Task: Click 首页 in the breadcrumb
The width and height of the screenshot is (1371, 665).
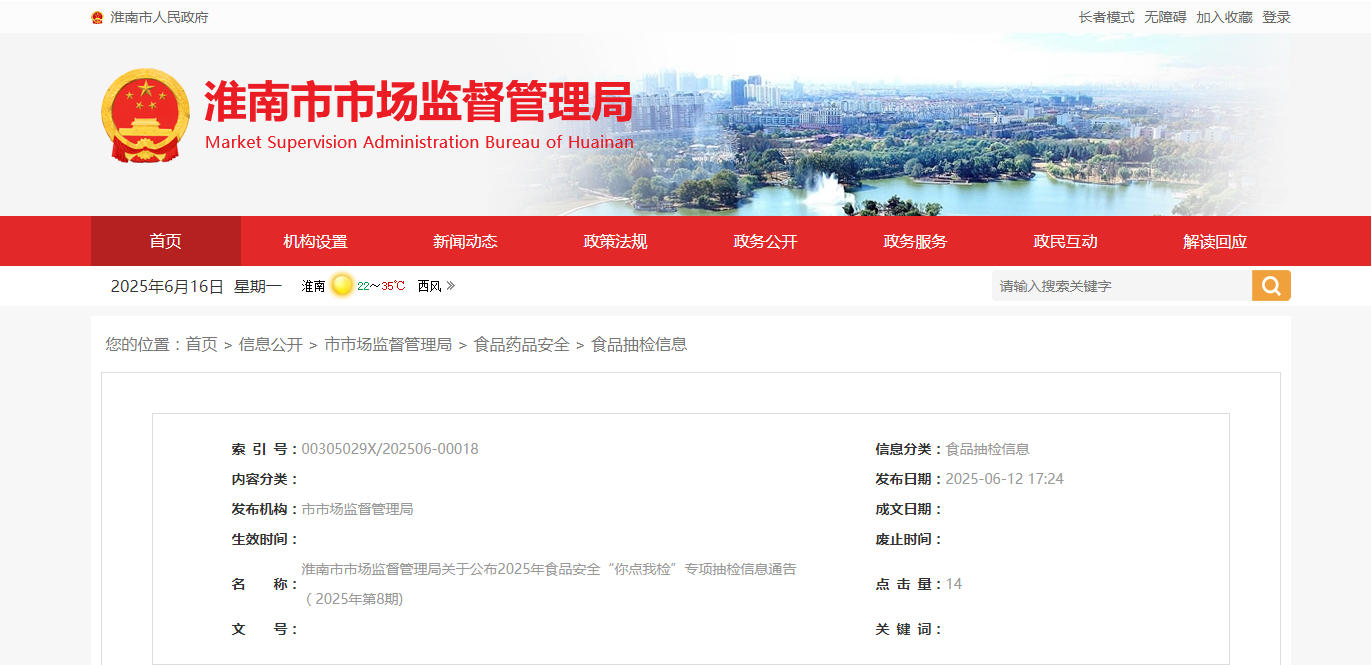Action: (201, 344)
